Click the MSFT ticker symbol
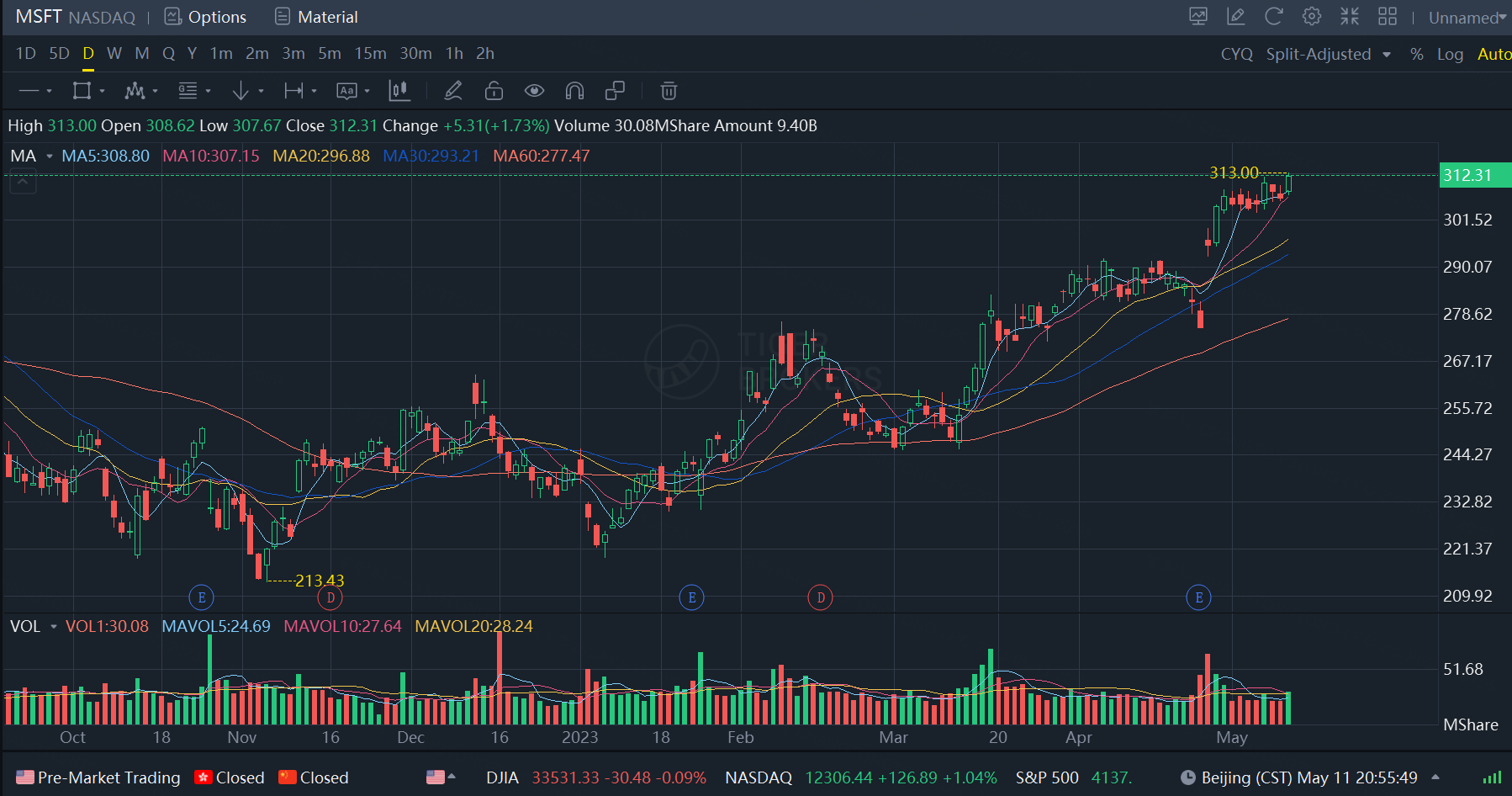Image resolution: width=1512 pixels, height=796 pixels. (39, 17)
